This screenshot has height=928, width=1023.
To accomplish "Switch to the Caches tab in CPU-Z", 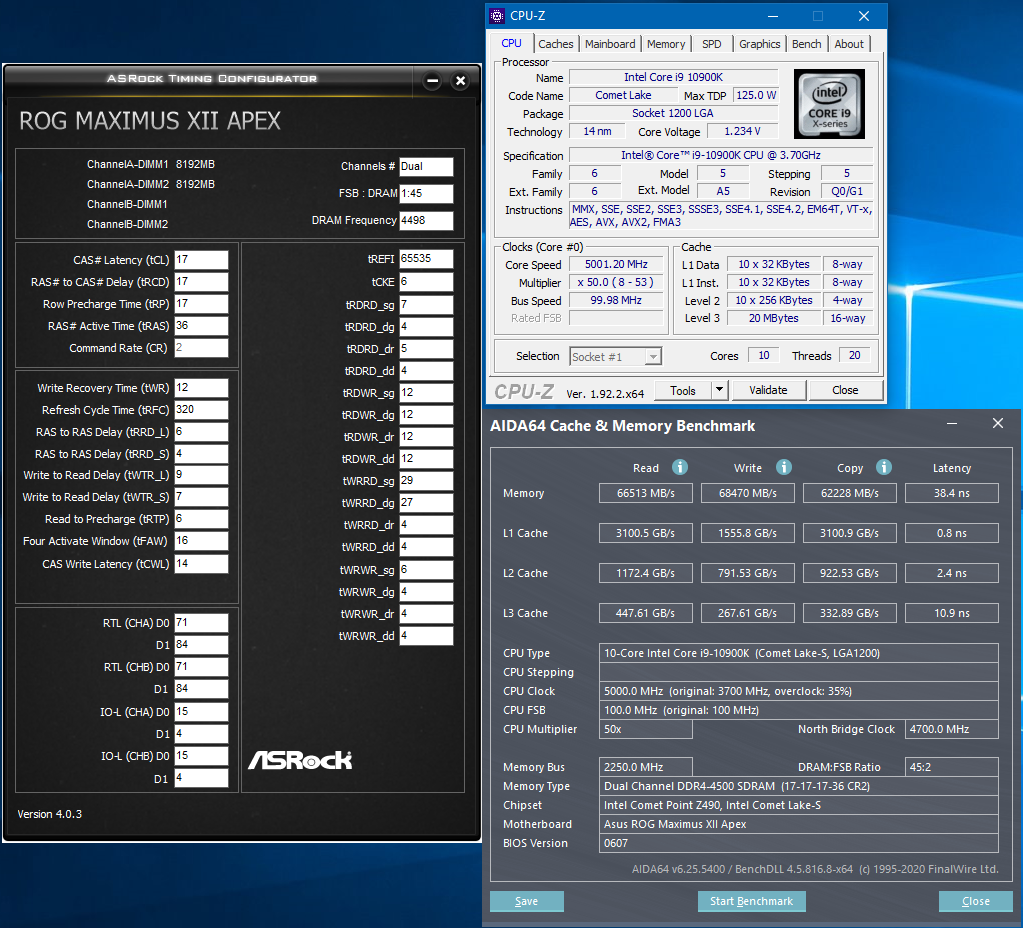I will pos(556,44).
